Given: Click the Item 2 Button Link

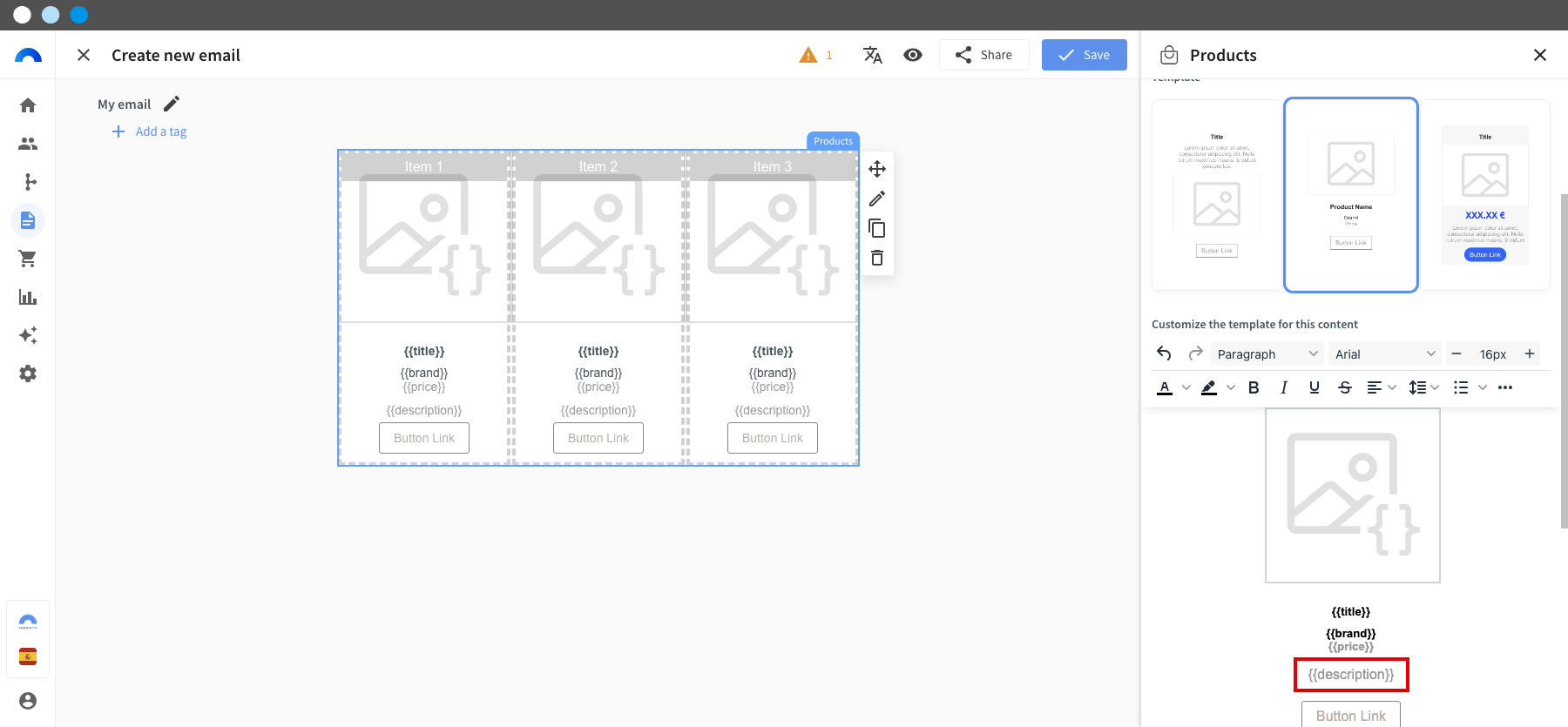Looking at the screenshot, I should [x=598, y=438].
